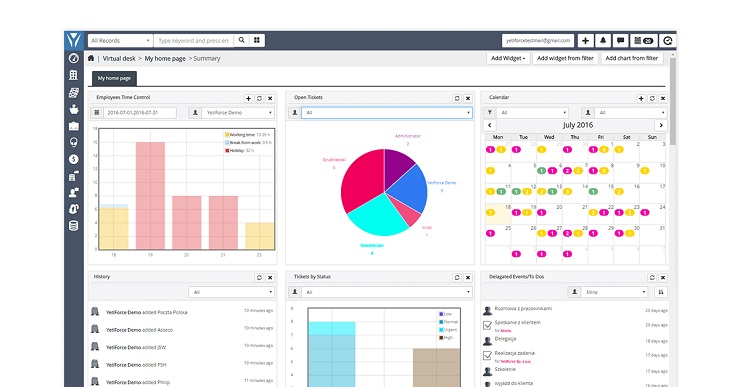Open Open Tickets user filter dropdown

coord(387,113)
